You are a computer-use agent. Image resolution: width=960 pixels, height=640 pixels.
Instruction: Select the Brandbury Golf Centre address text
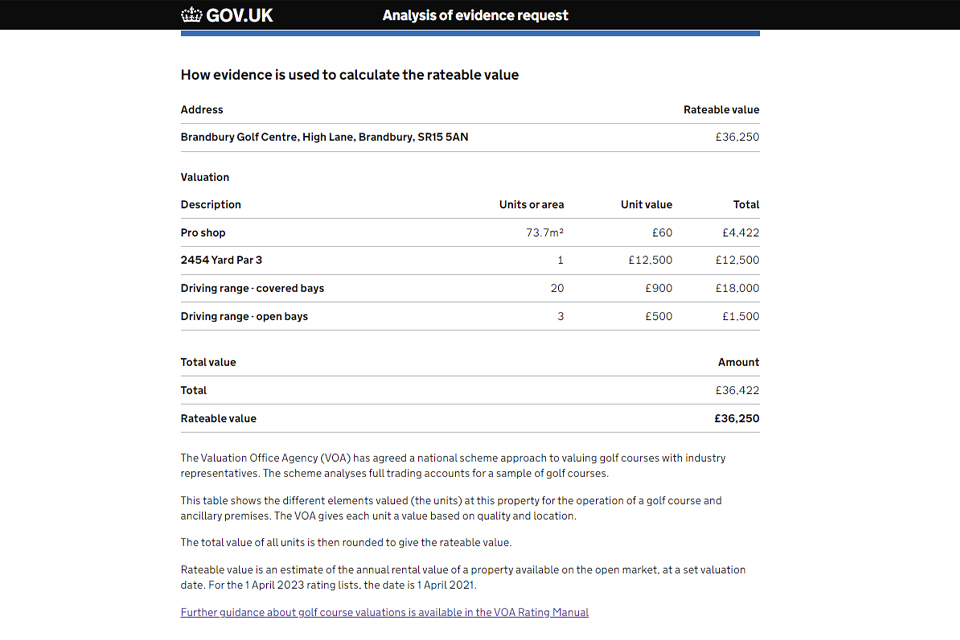coord(324,137)
